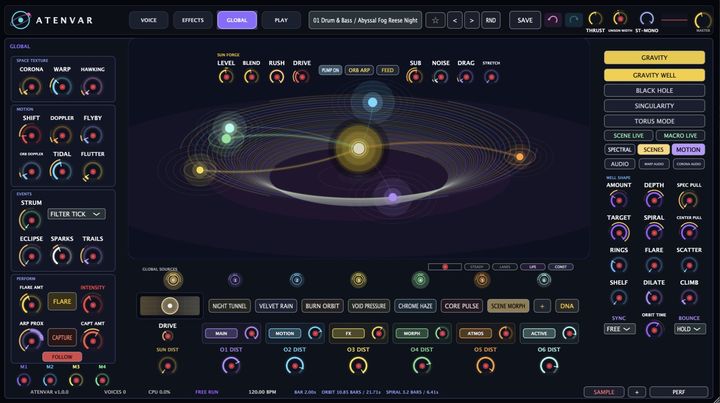Click the teal orb 6 source icon
This screenshot has height=403, width=720.
pyautogui.click(x=544, y=280)
